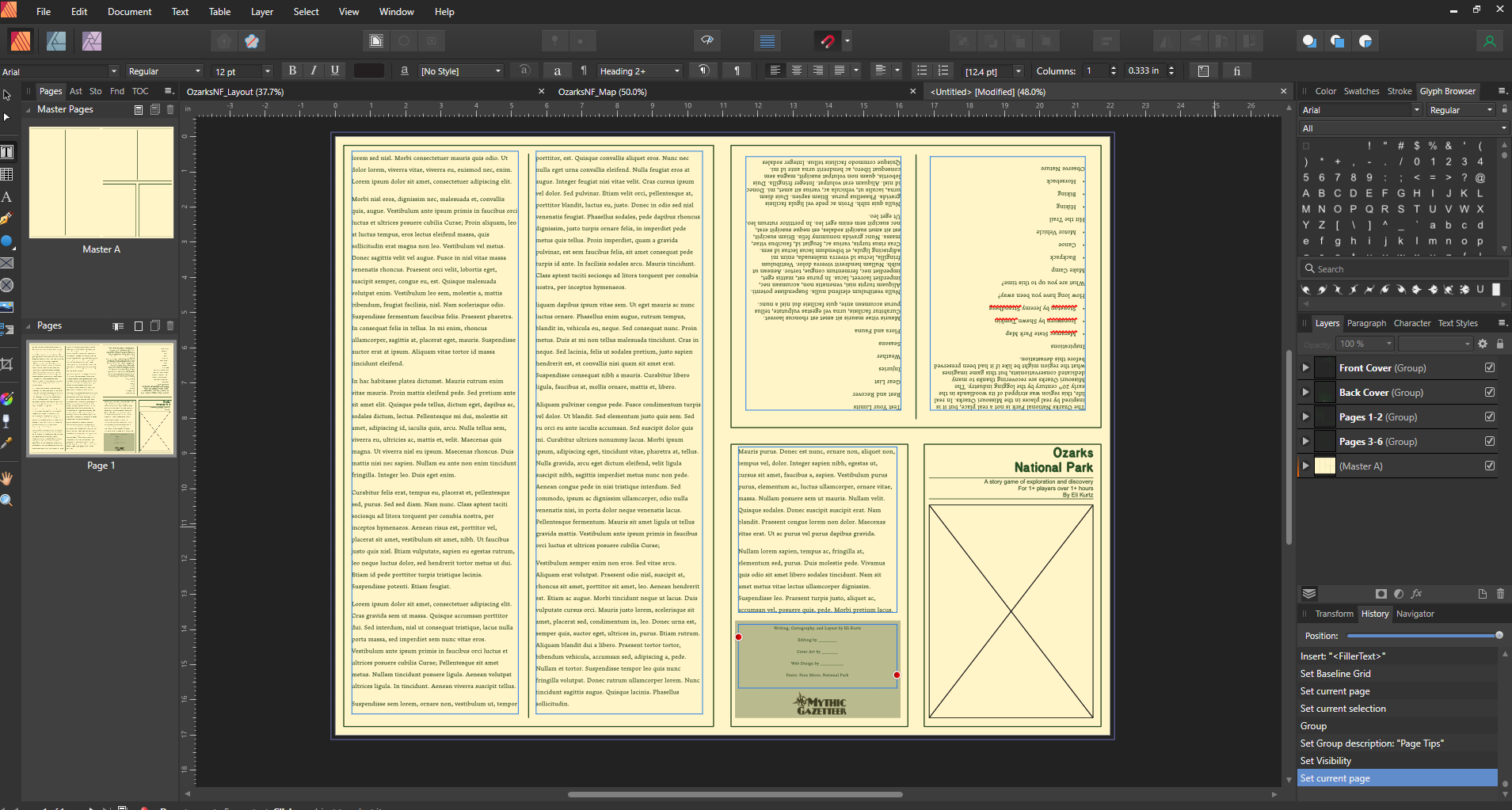Uncheck visibility of the Back Cover group

click(1490, 392)
